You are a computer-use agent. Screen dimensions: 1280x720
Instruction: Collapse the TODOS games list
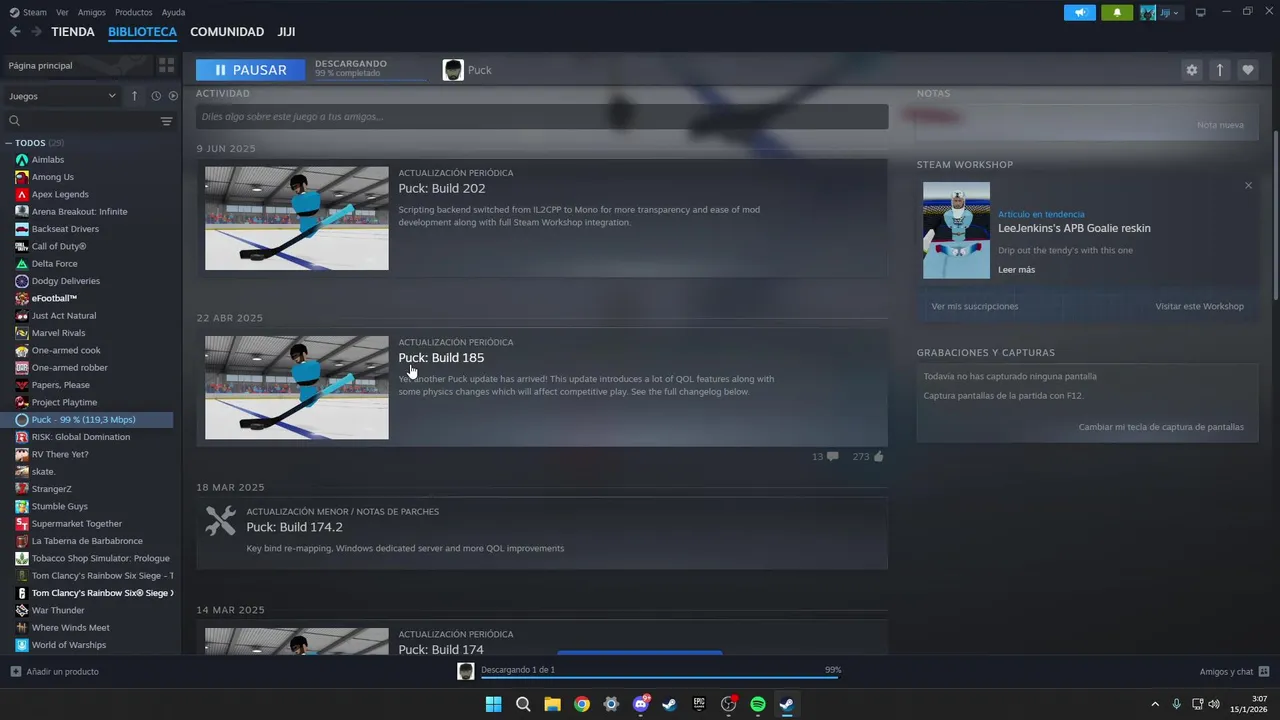11,143
